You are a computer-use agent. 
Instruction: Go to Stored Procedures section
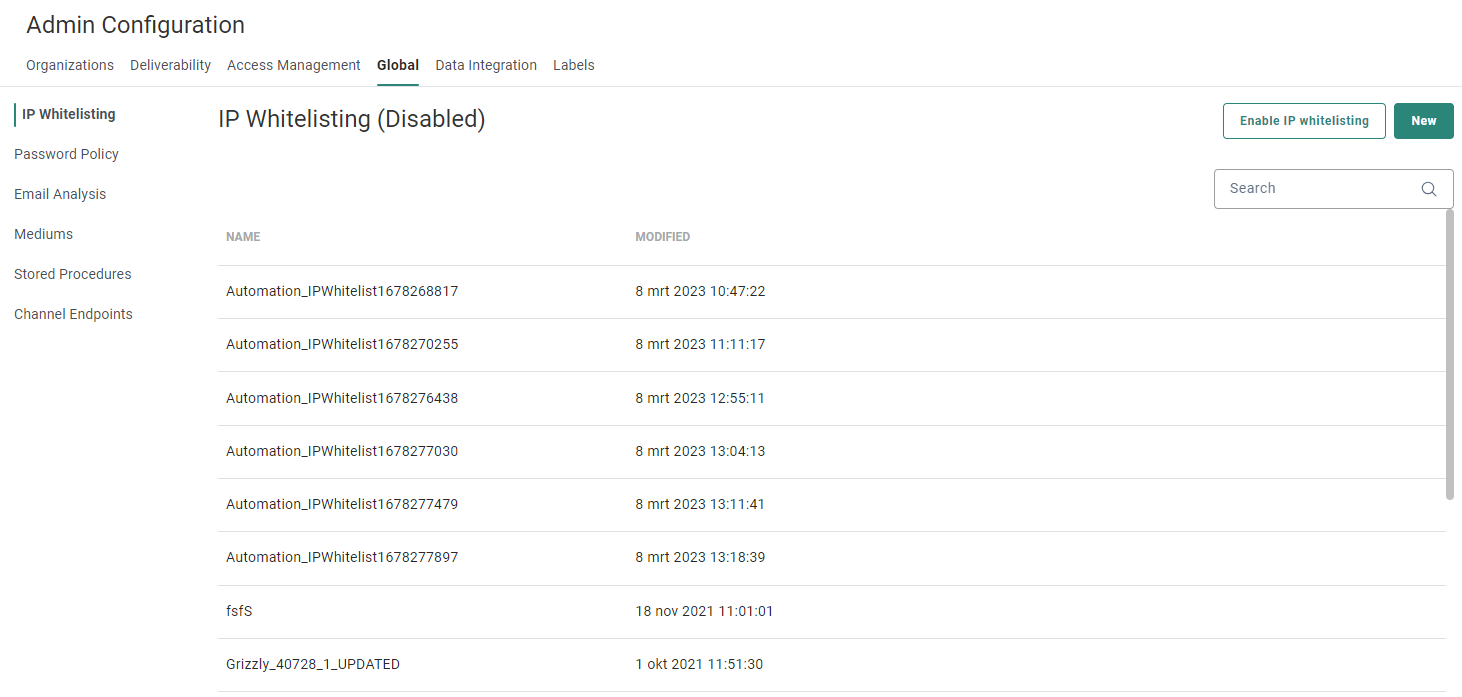coord(72,274)
